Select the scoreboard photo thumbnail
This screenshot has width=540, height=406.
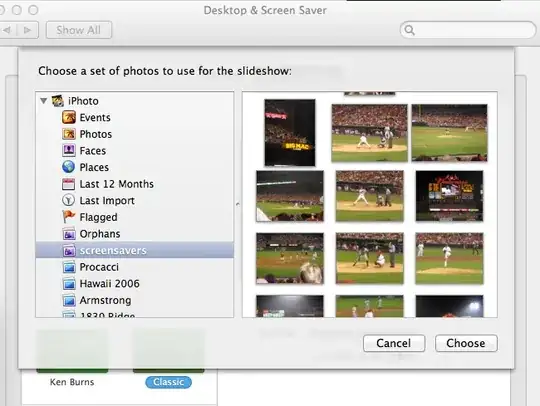tap(449, 196)
